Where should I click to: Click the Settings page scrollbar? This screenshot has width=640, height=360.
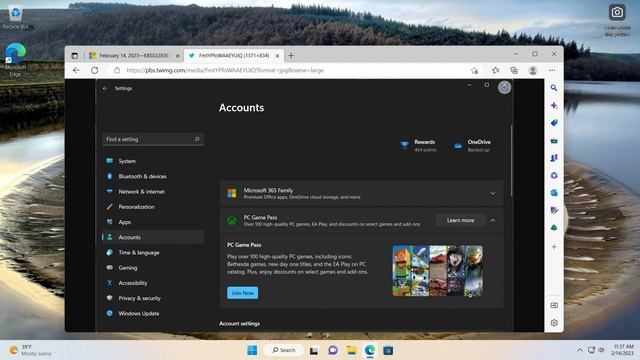pos(511,161)
